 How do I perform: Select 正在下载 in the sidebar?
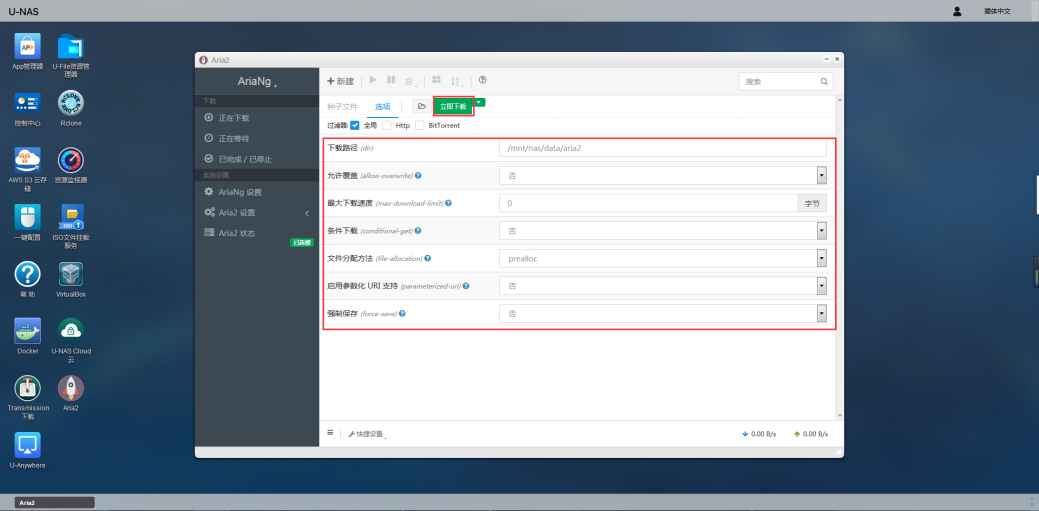point(257,117)
